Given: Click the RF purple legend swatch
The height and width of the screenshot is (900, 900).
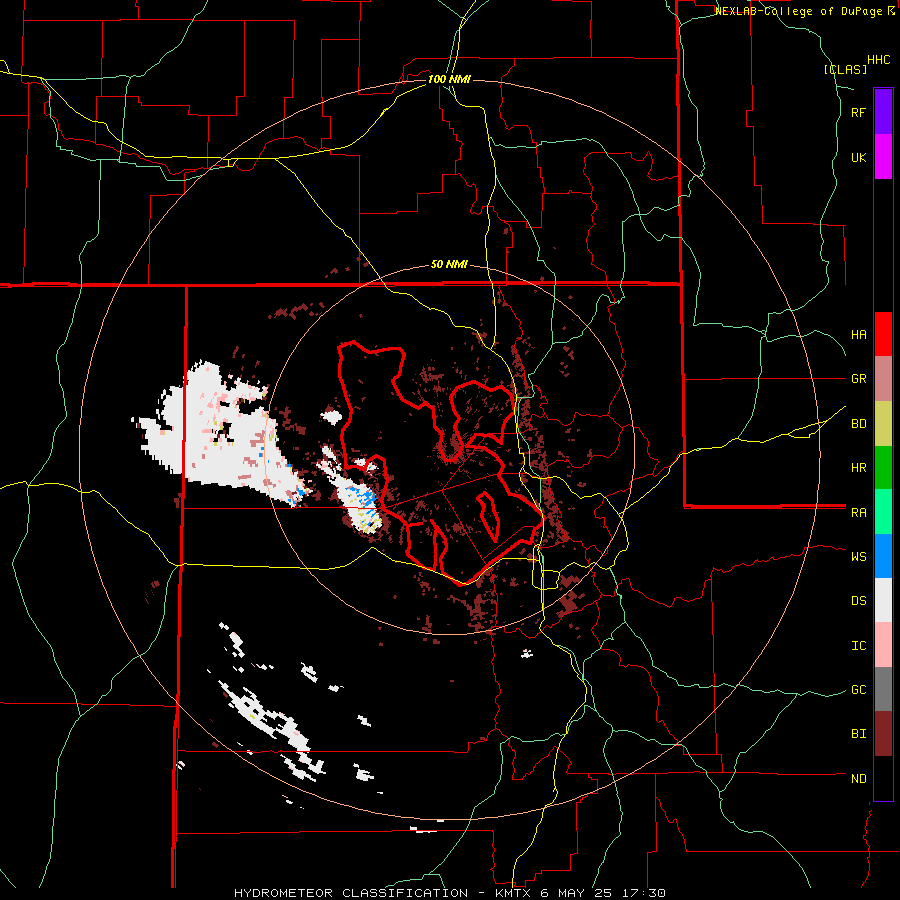Looking at the screenshot, I should coord(883,112).
